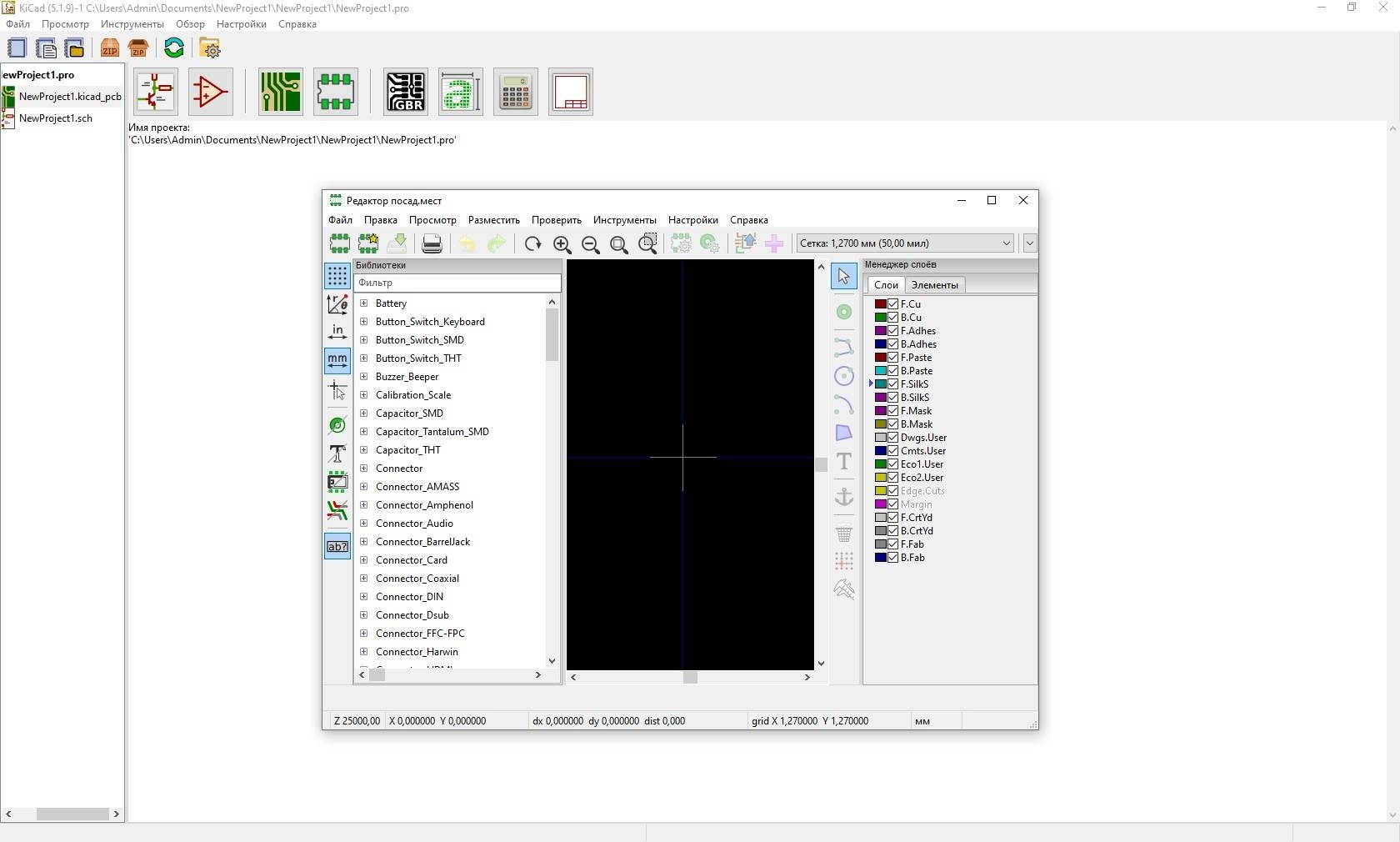Screen dimensions: 1400x842
Task: Open the zoom selection dropdown arrow
Action: 1030,243
